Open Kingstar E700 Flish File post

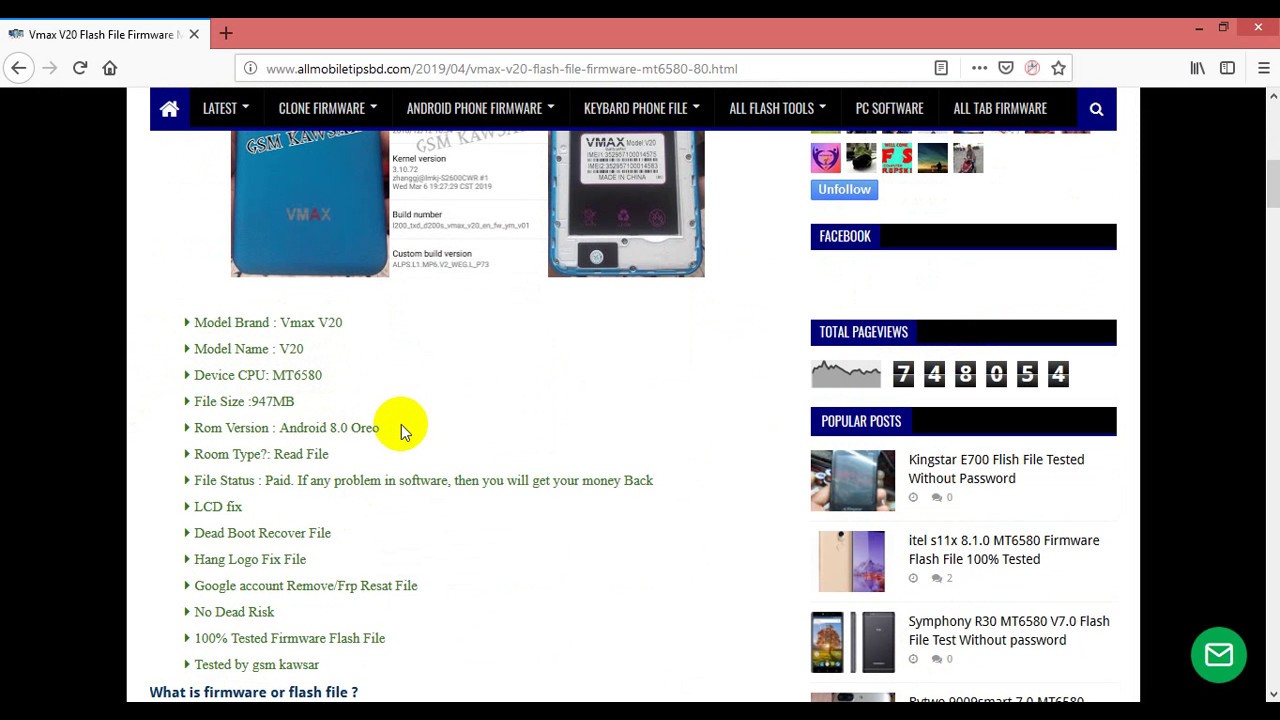pyautogui.click(x=996, y=469)
